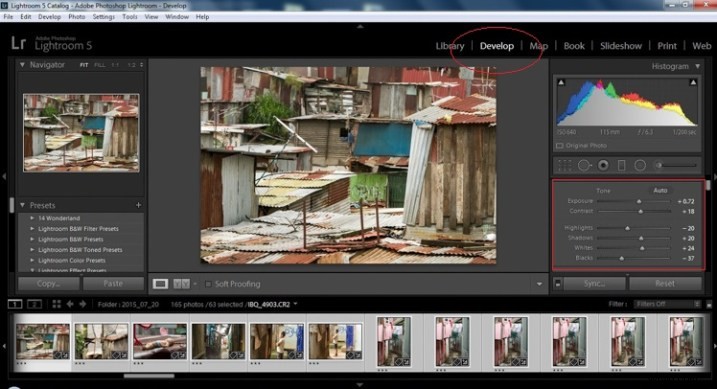Image resolution: width=717 pixels, height=389 pixels.
Task: Expand Lightroom B&W Filter Presets folder
Action: tap(32, 229)
